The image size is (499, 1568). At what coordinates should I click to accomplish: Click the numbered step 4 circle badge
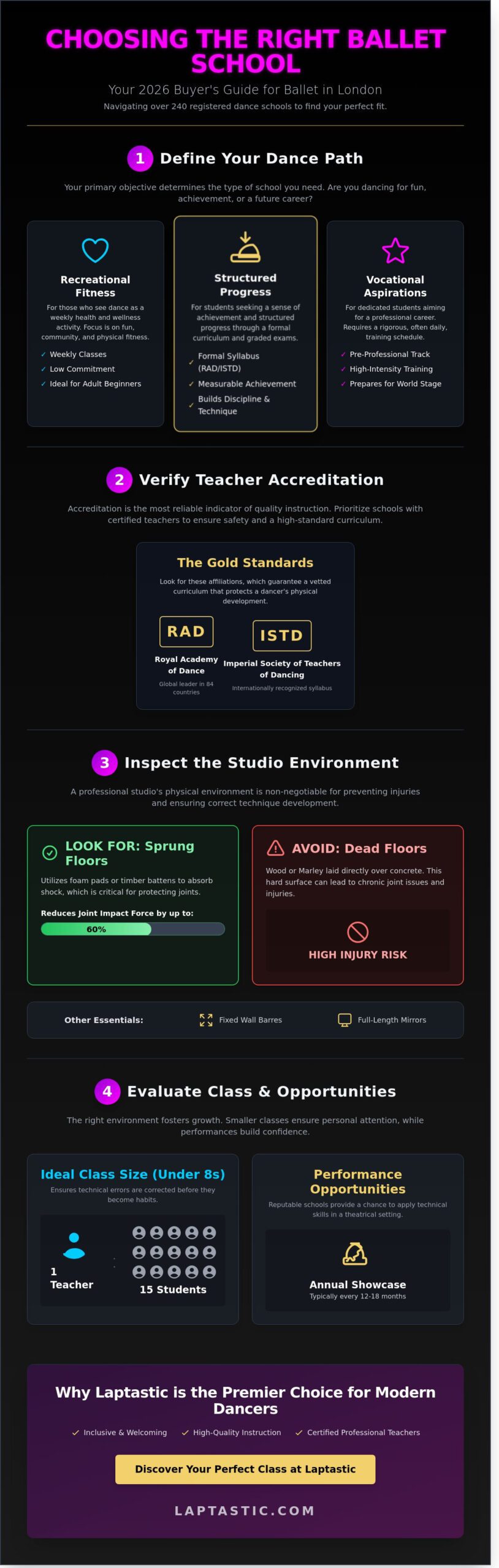coord(107,1091)
